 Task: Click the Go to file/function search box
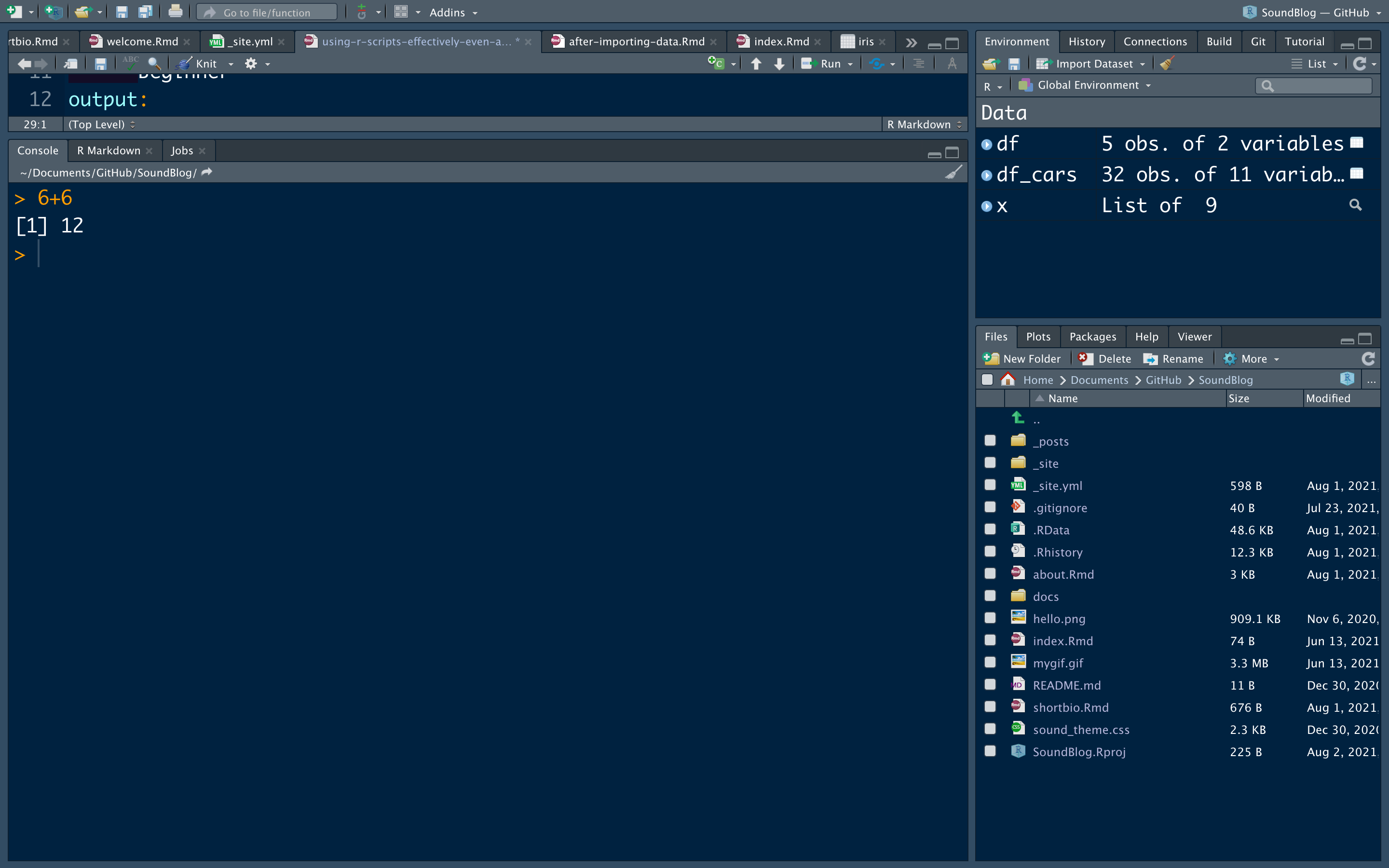[267, 12]
